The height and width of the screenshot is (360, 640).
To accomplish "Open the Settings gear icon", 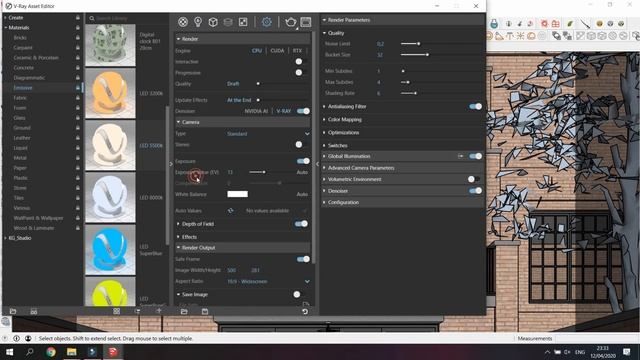I will pyautogui.click(x=267, y=22).
